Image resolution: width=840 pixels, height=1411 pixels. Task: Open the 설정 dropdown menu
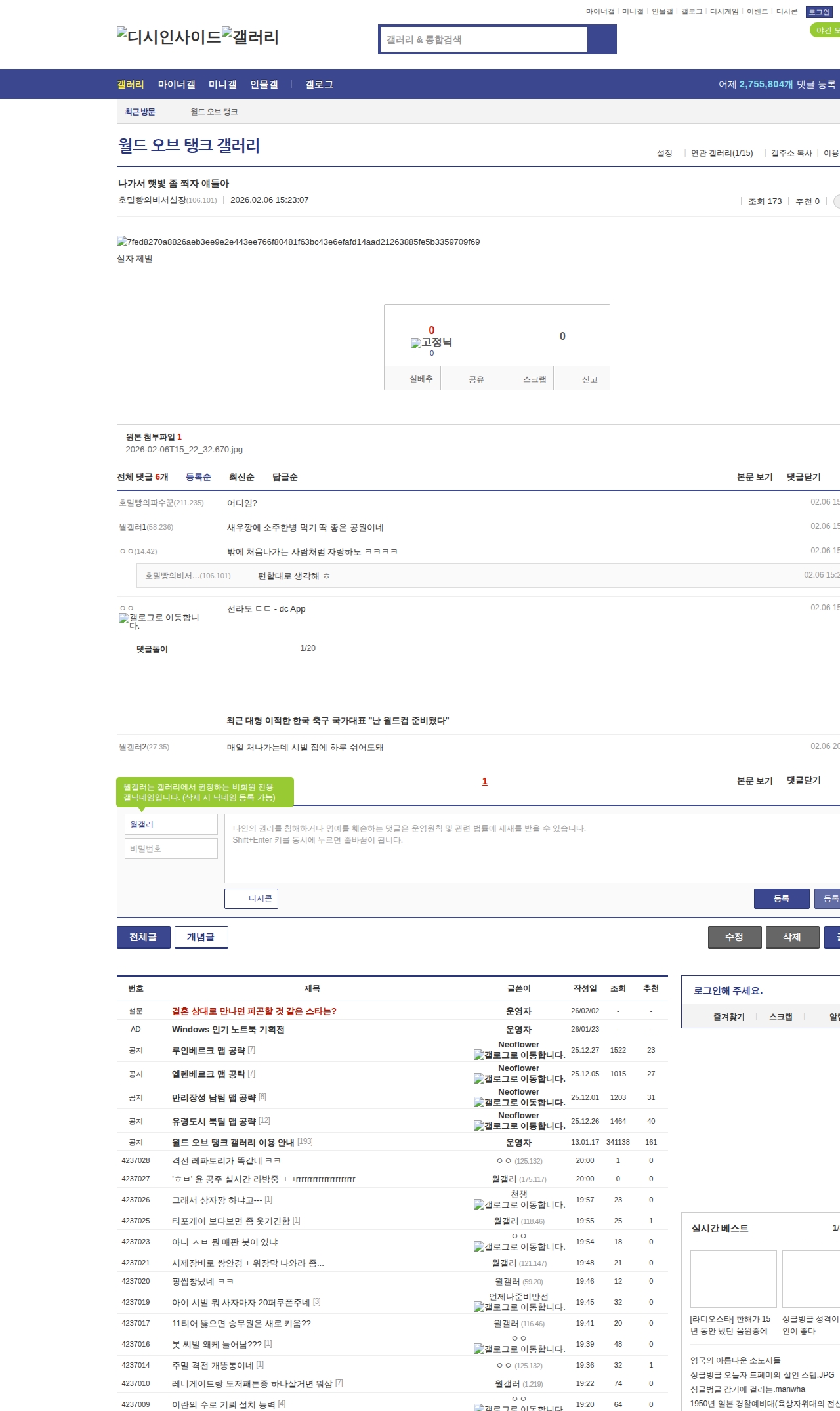tap(664, 153)
